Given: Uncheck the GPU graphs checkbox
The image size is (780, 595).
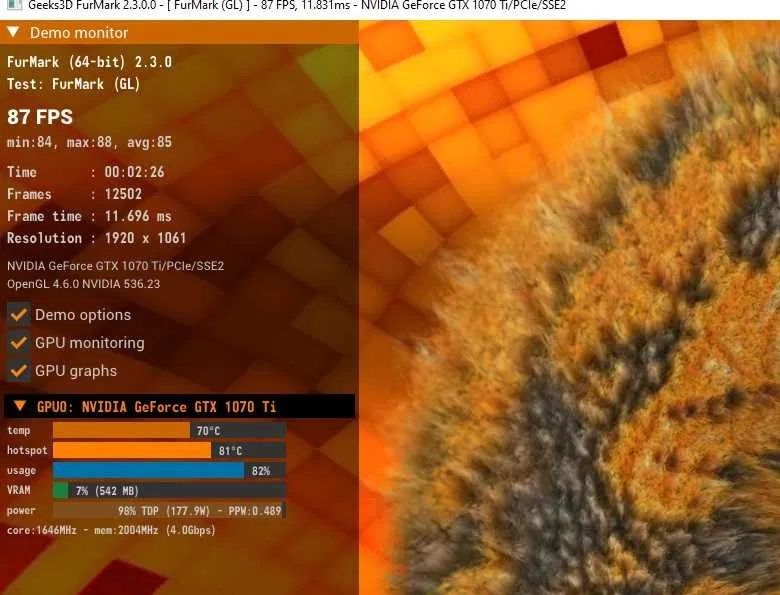Looking at the screenshot, I should [x=18, y=371].
